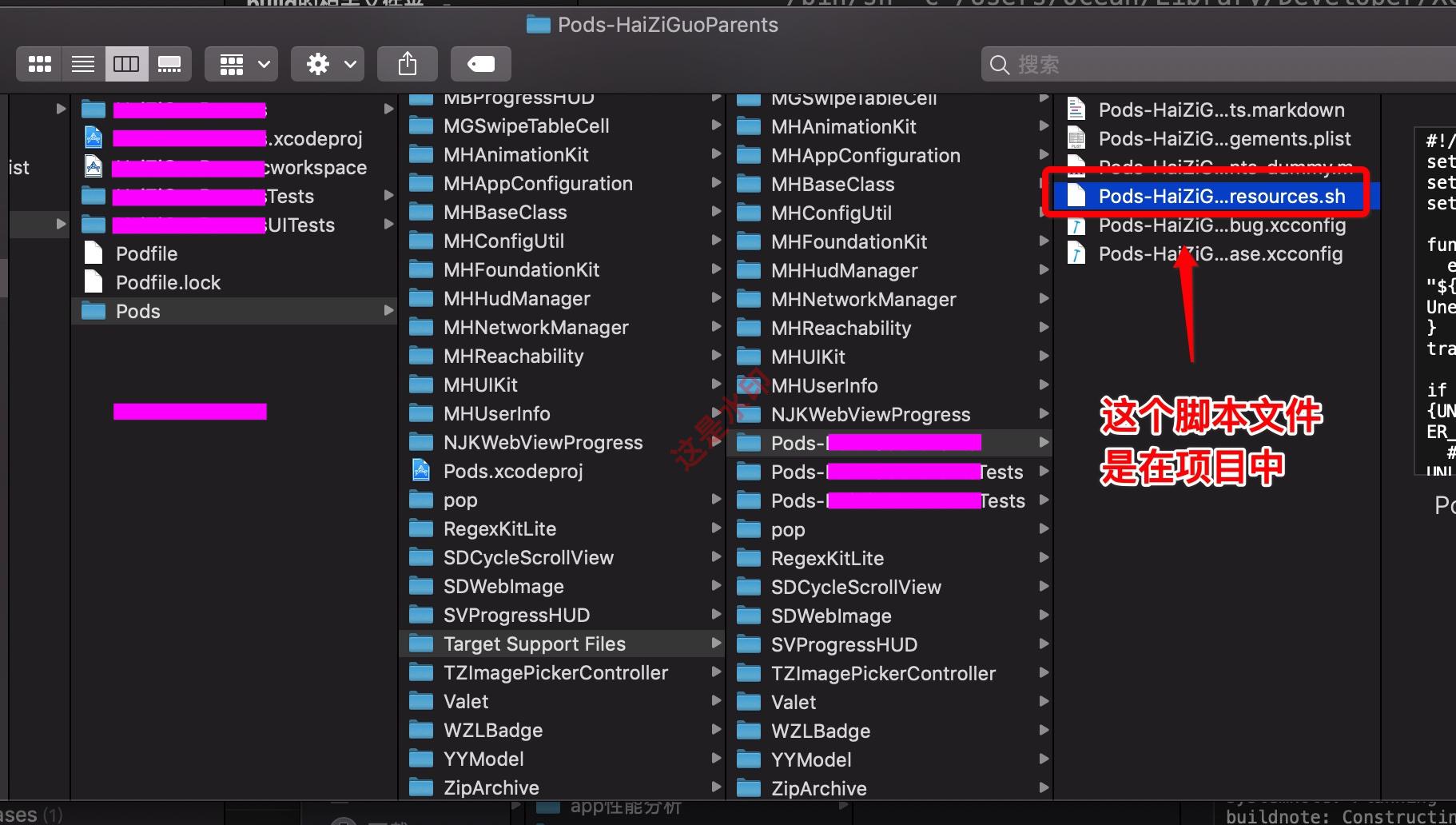Select MHNetworkManager in third column
The height and width of the screenshot is (825, 1456).
(890, 299)
